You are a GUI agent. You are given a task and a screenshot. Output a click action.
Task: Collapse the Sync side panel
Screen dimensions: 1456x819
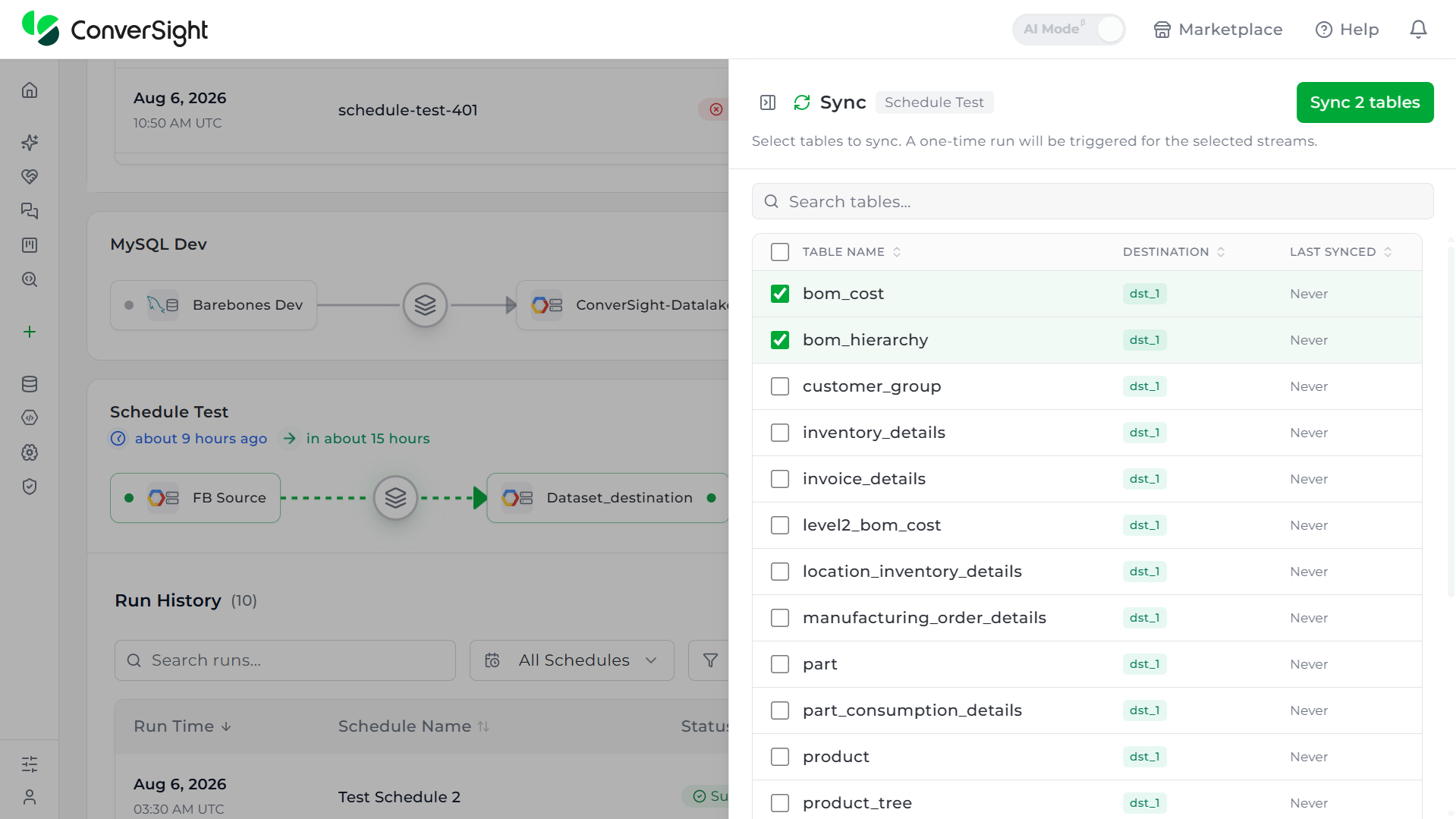[768, 102]
